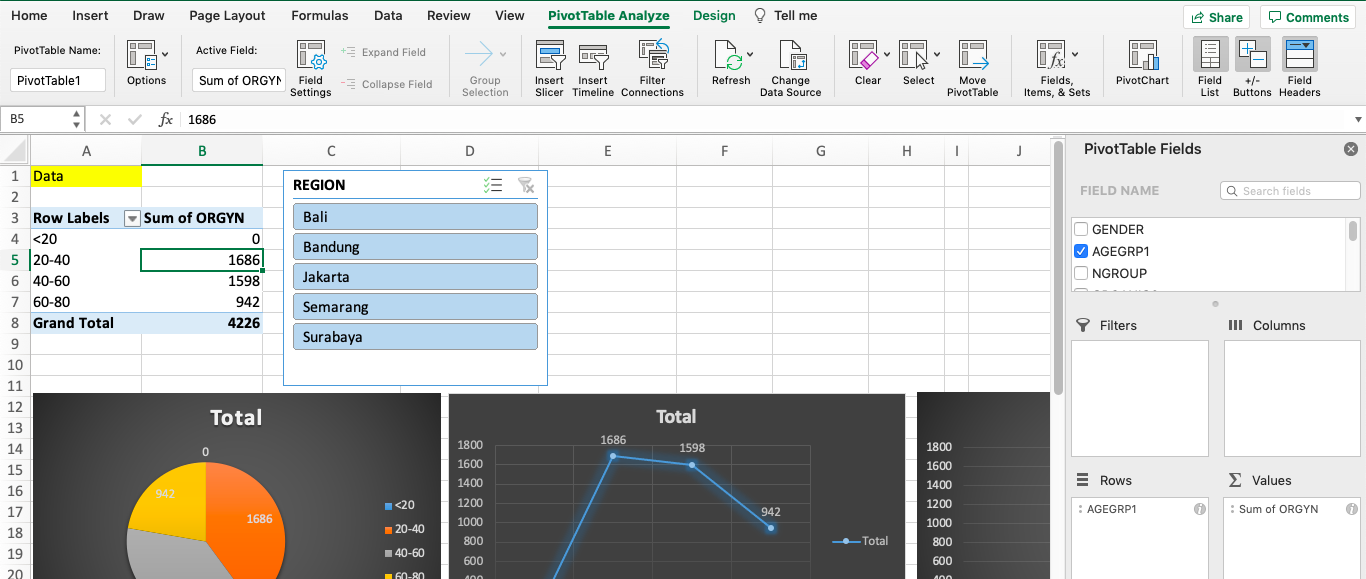Open the Formulas tab
This screenshot has width=1366, height=579.
click(320, 16)
